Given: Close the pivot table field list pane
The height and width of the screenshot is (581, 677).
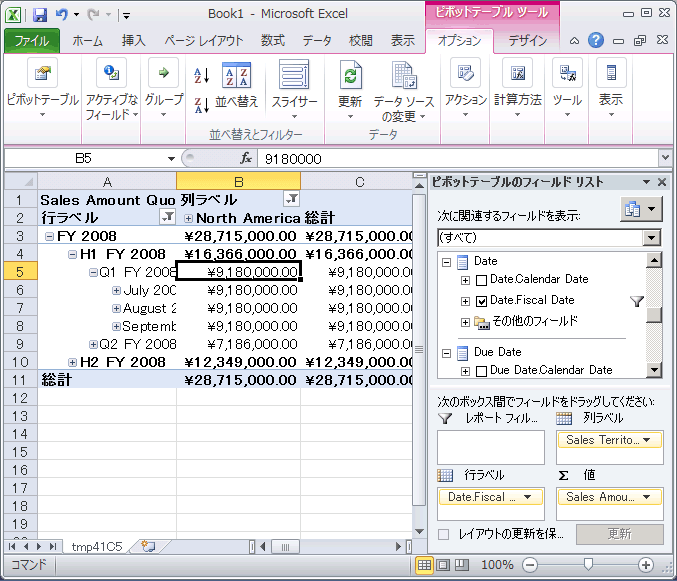Looking at the screenshot, I should (x=662, y=182).
